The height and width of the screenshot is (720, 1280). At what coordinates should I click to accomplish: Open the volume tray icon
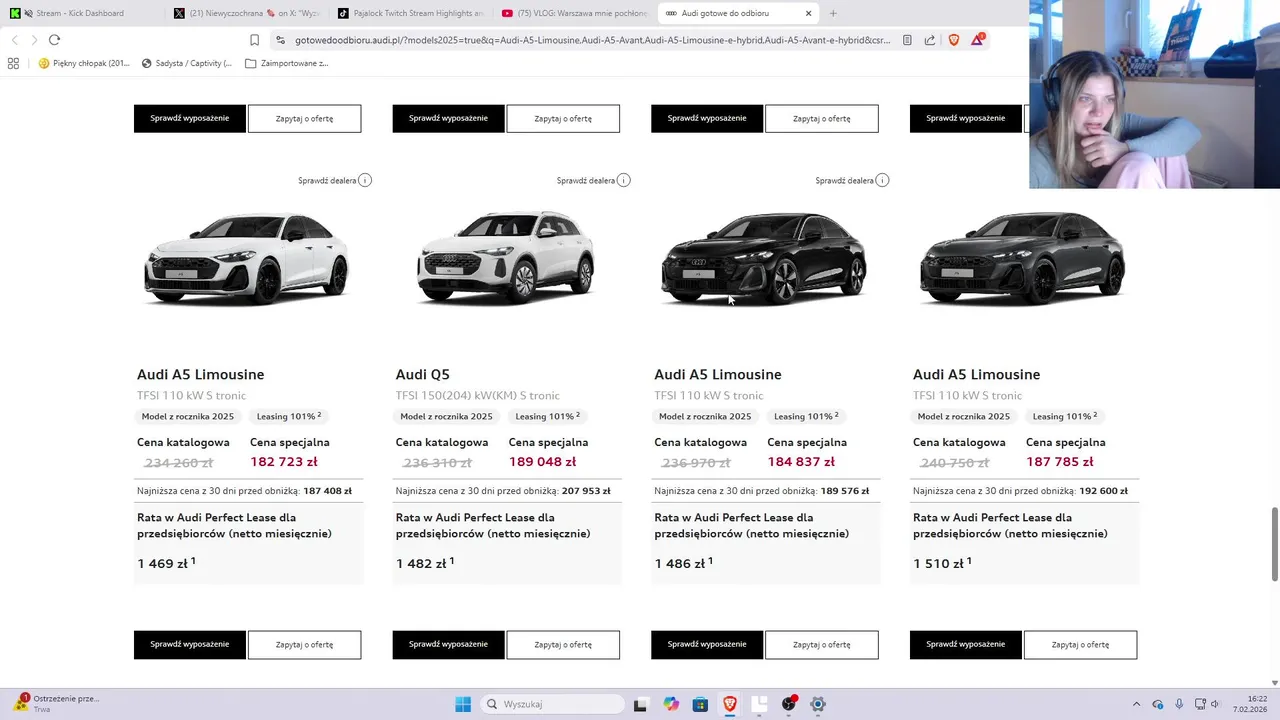[1216, 704]
